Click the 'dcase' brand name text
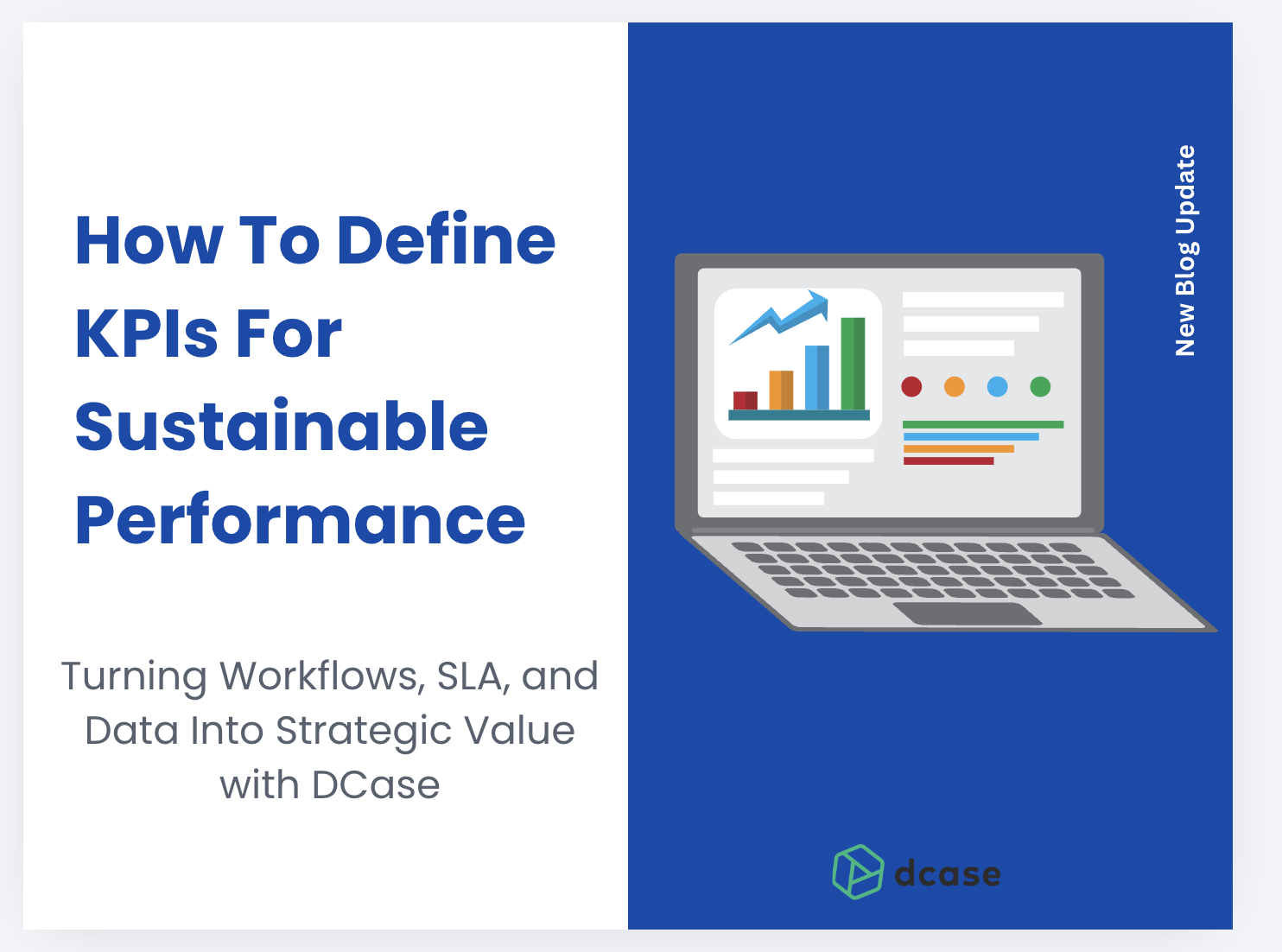The height and width of the screenshot is (952, 1282). click(948, 873)
